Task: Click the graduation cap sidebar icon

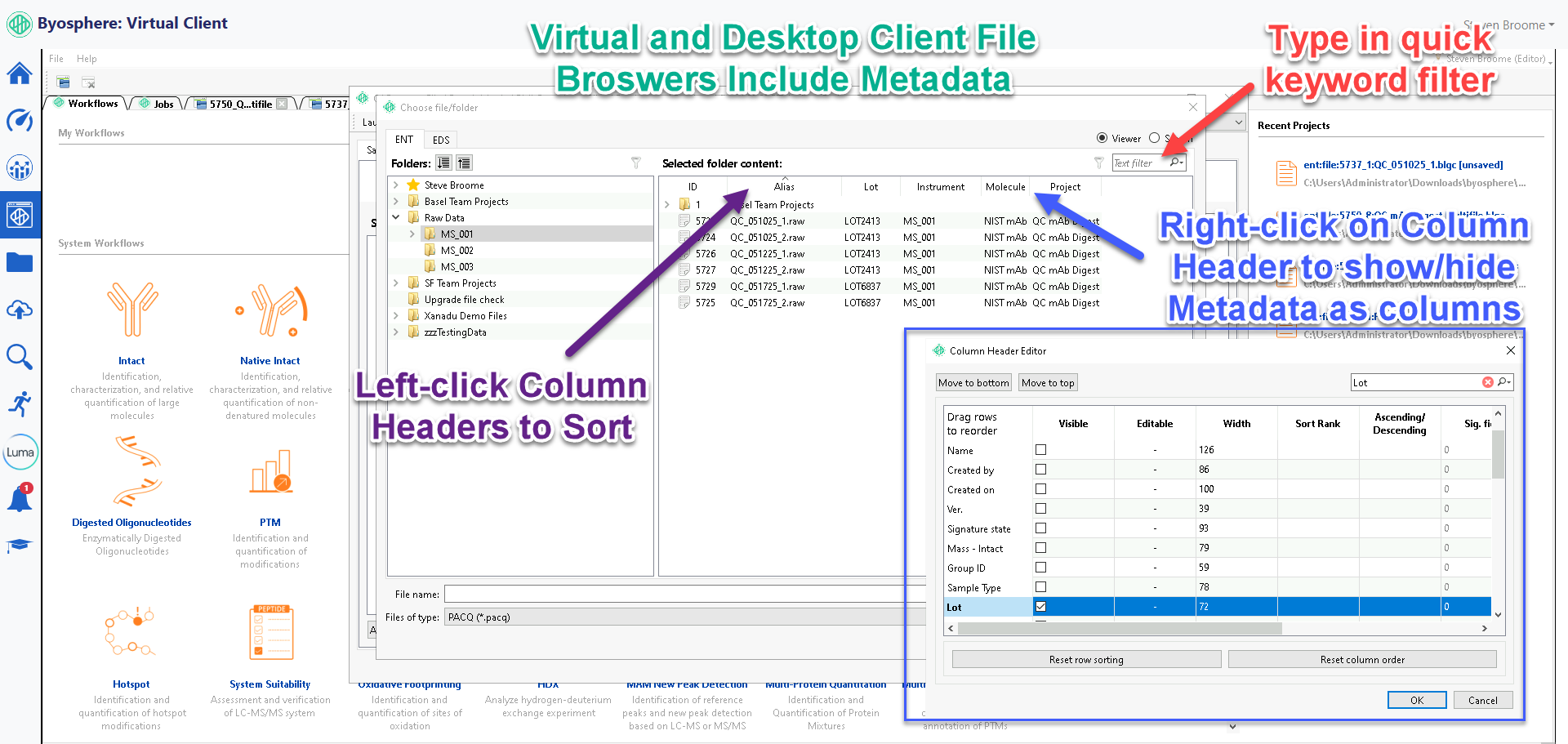Action: [x=20, y=545]
